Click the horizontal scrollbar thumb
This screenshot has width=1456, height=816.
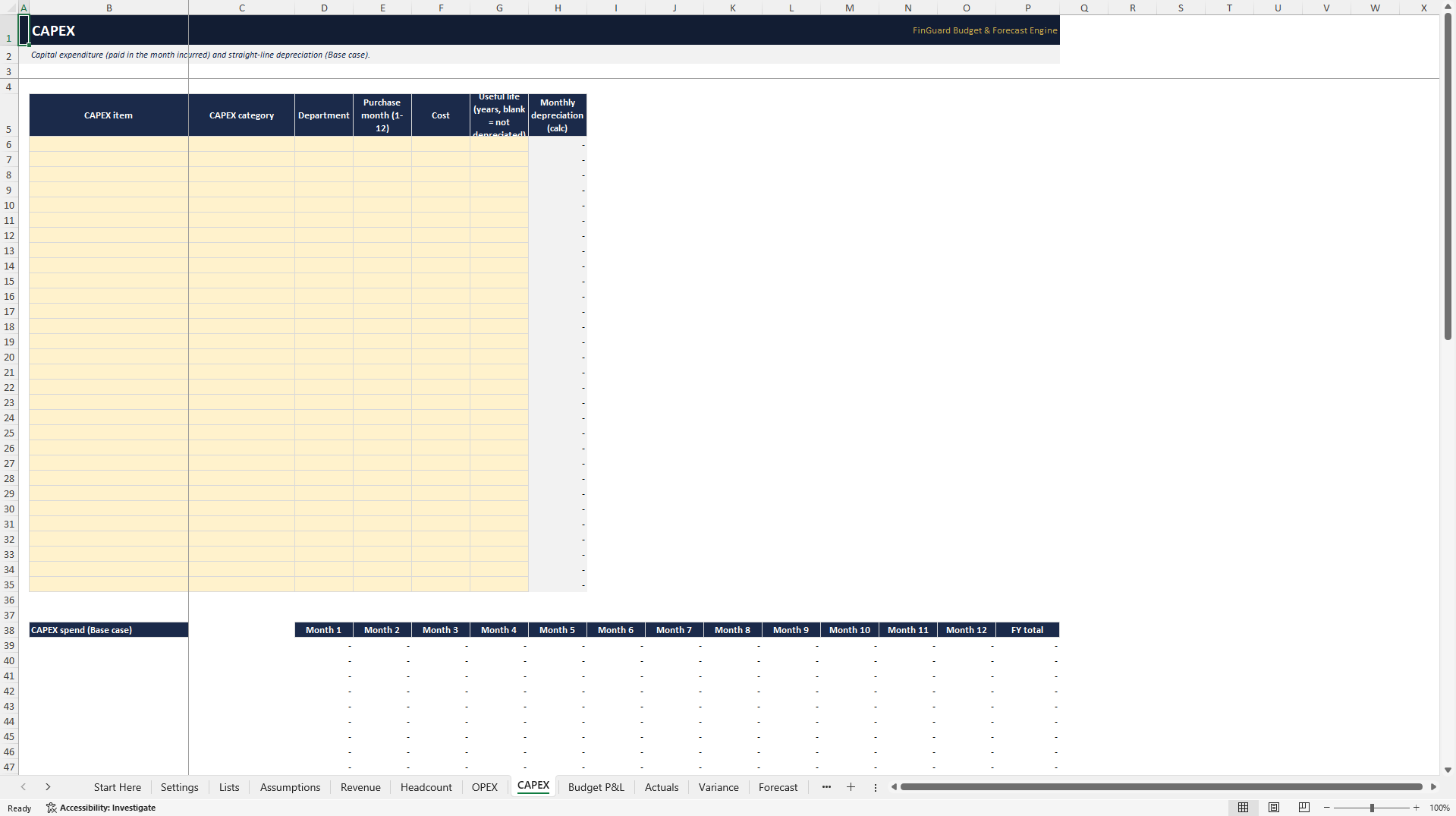[x=1161, y=787]
